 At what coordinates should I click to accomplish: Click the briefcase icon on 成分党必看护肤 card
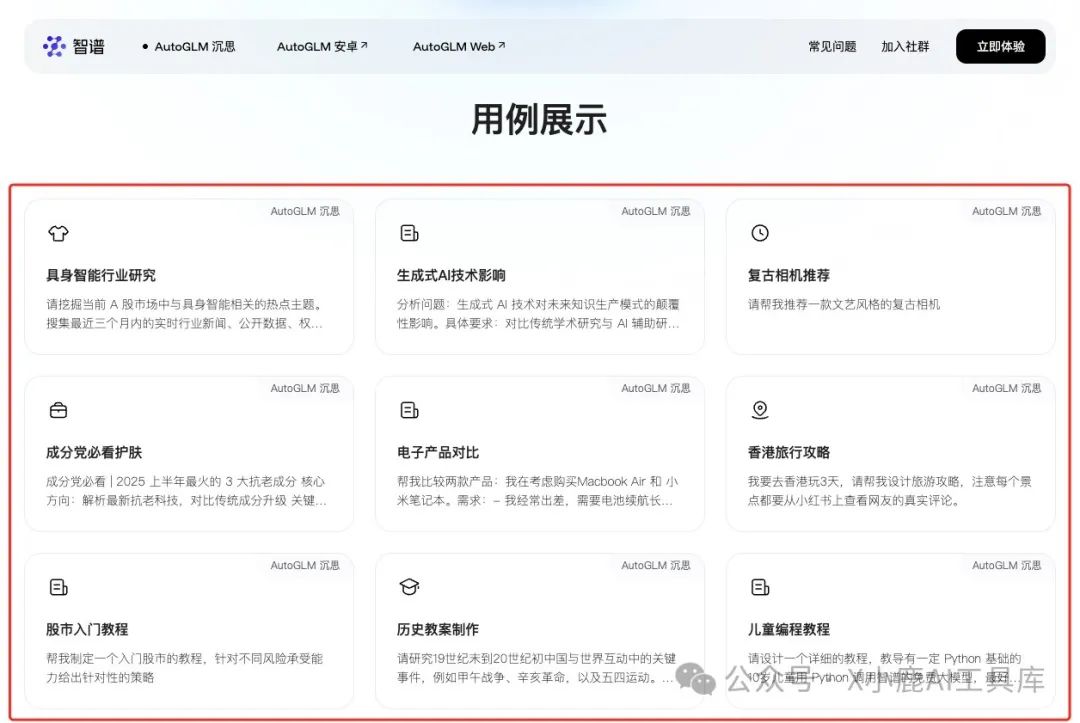pyautogui.click(x=59, y=410)
